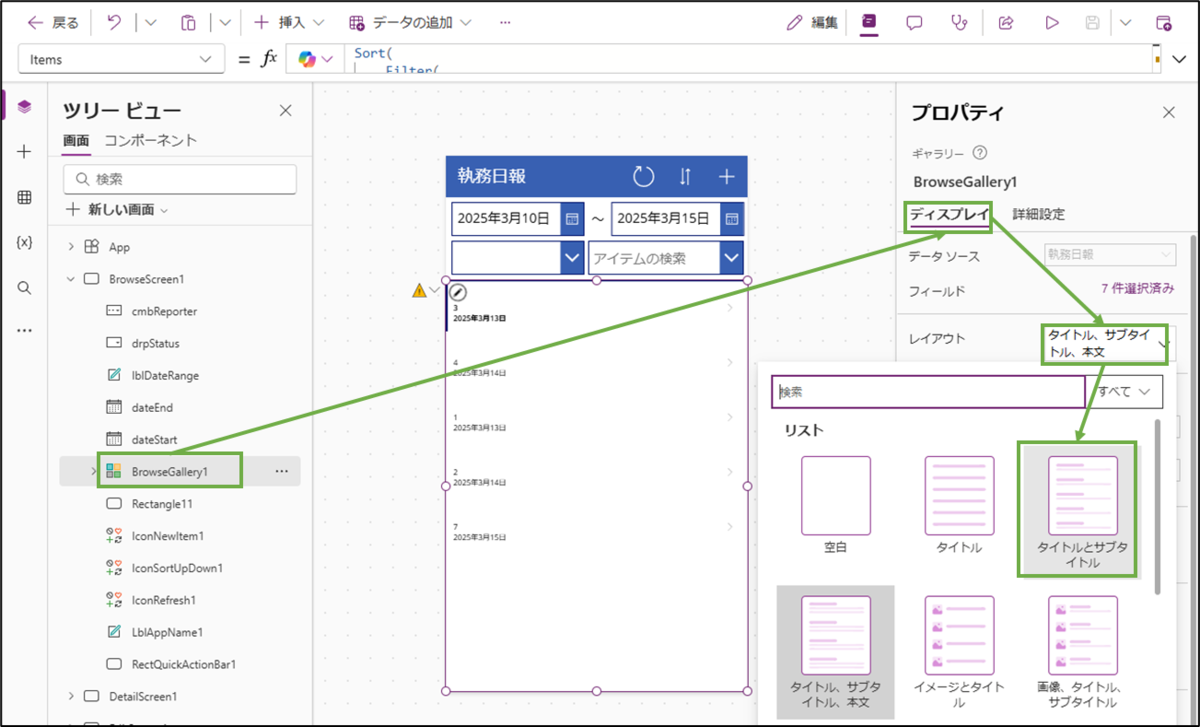Open the レイアウト layout dropdown

click(1108, 344)
